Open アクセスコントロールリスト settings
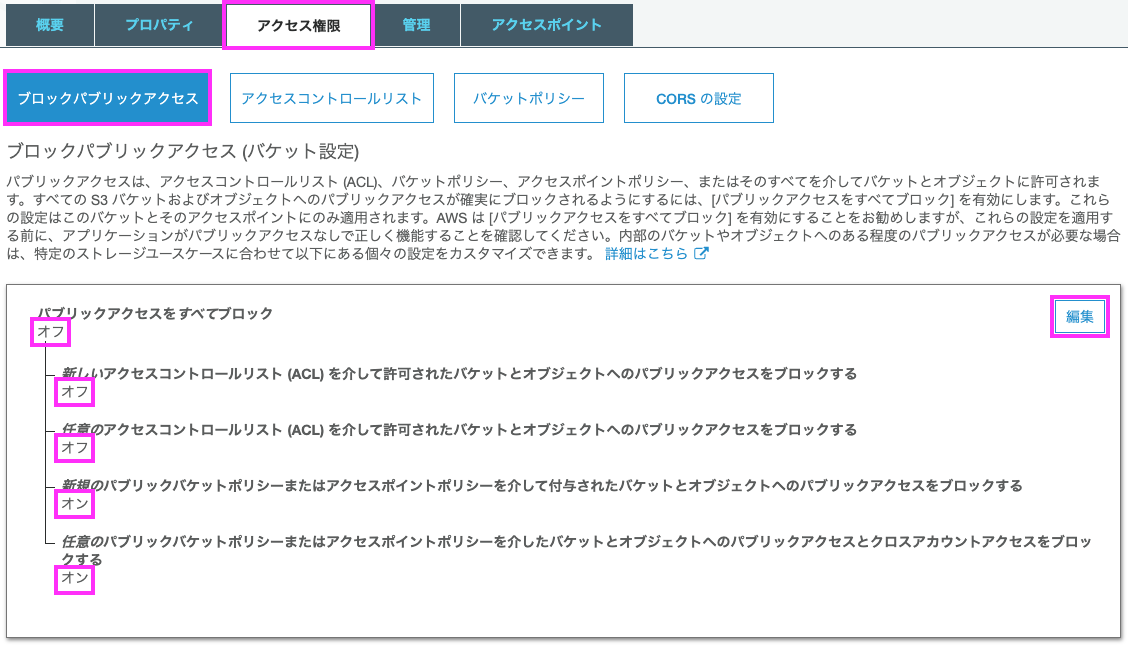This screenshot has width=1128, height=645. pos(331,97)
